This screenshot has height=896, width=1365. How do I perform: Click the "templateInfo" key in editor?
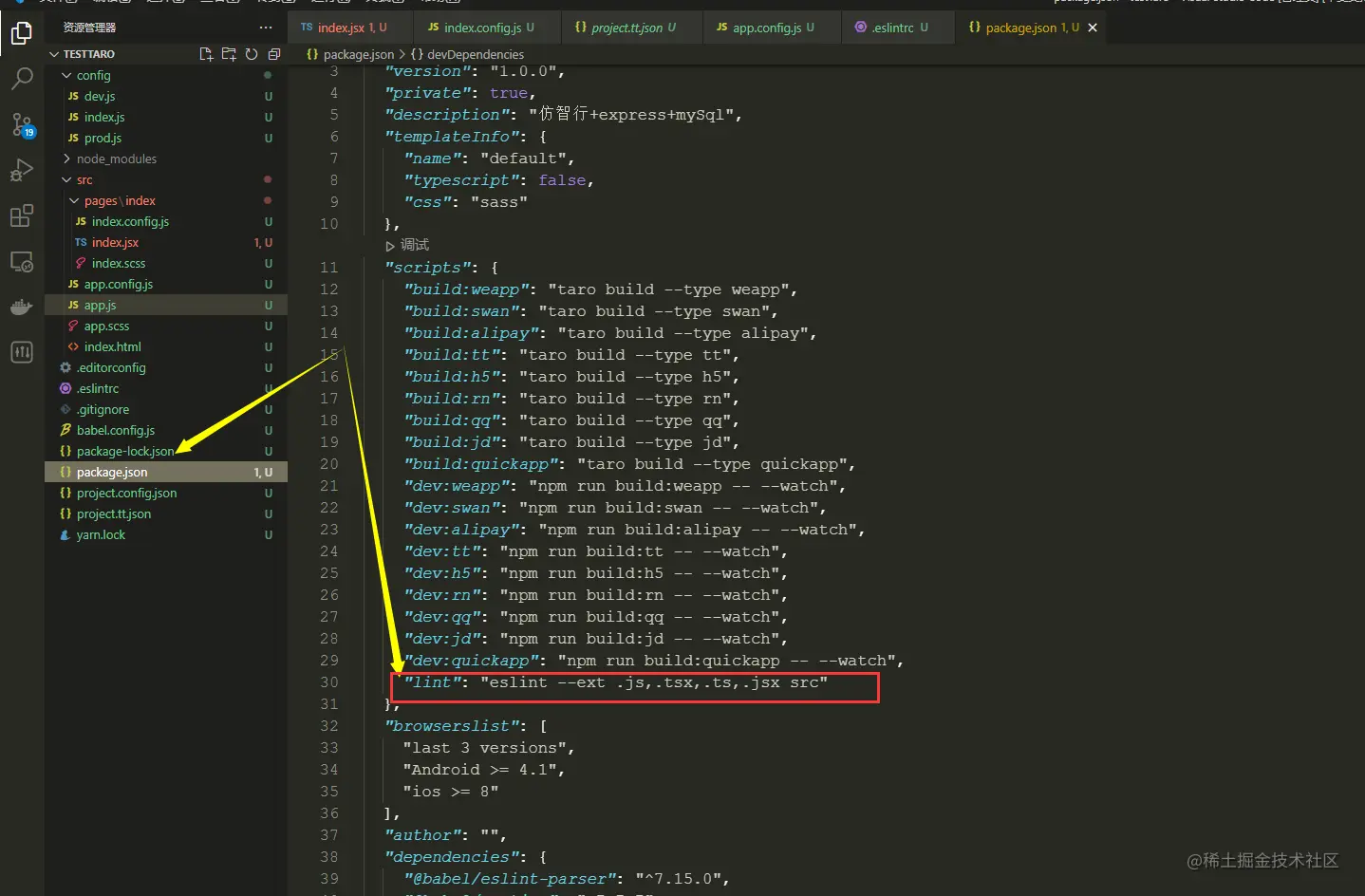point(453,137)
